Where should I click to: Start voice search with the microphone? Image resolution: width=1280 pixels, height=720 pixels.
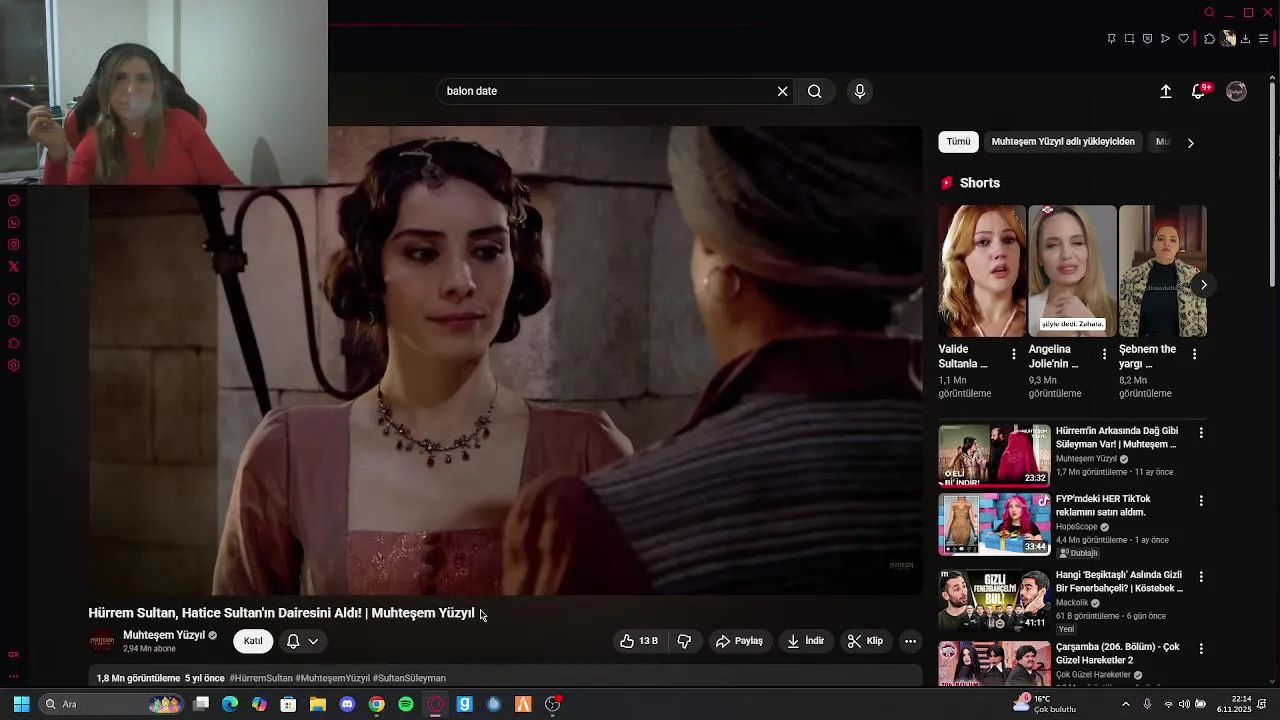point(860,91)
